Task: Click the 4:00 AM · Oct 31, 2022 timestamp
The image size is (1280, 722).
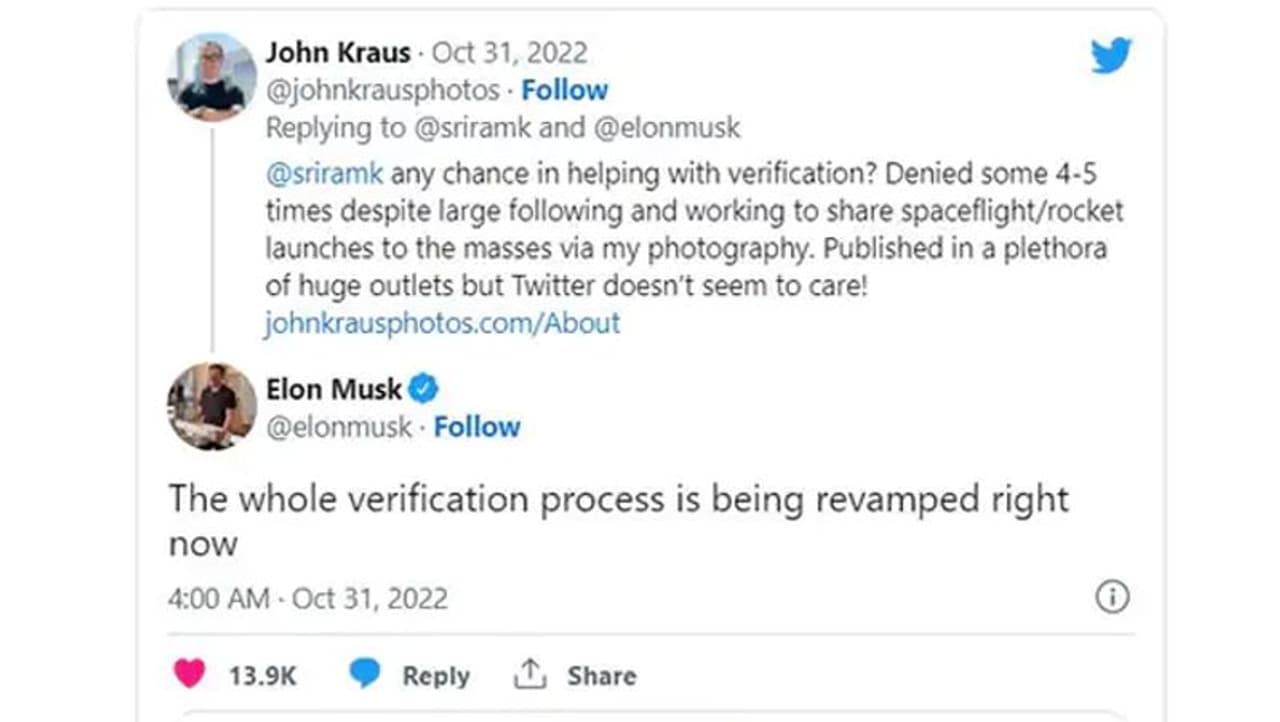Action: (x=308, y=598)
